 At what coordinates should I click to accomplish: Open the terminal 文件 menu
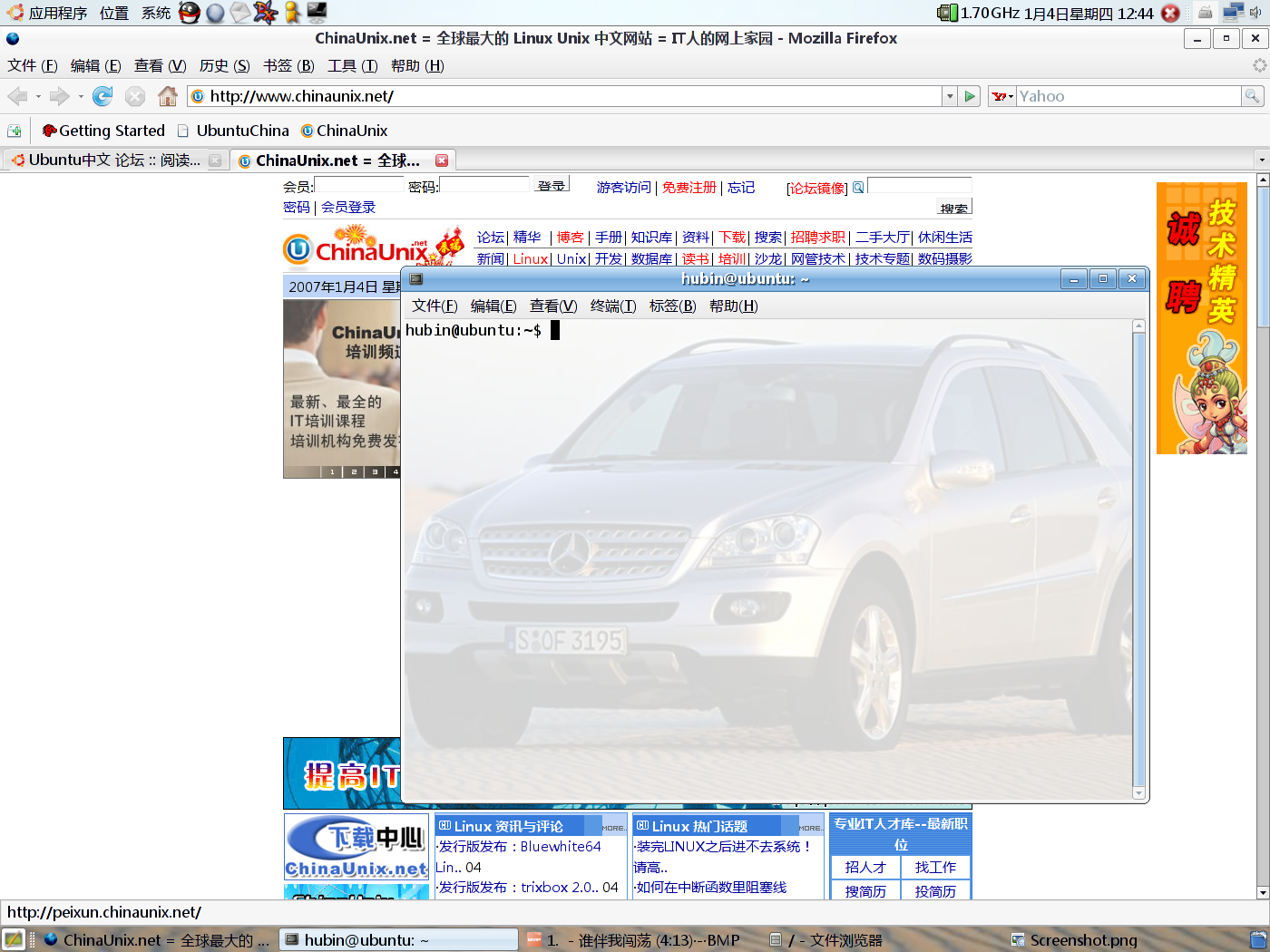click(435, 306)
